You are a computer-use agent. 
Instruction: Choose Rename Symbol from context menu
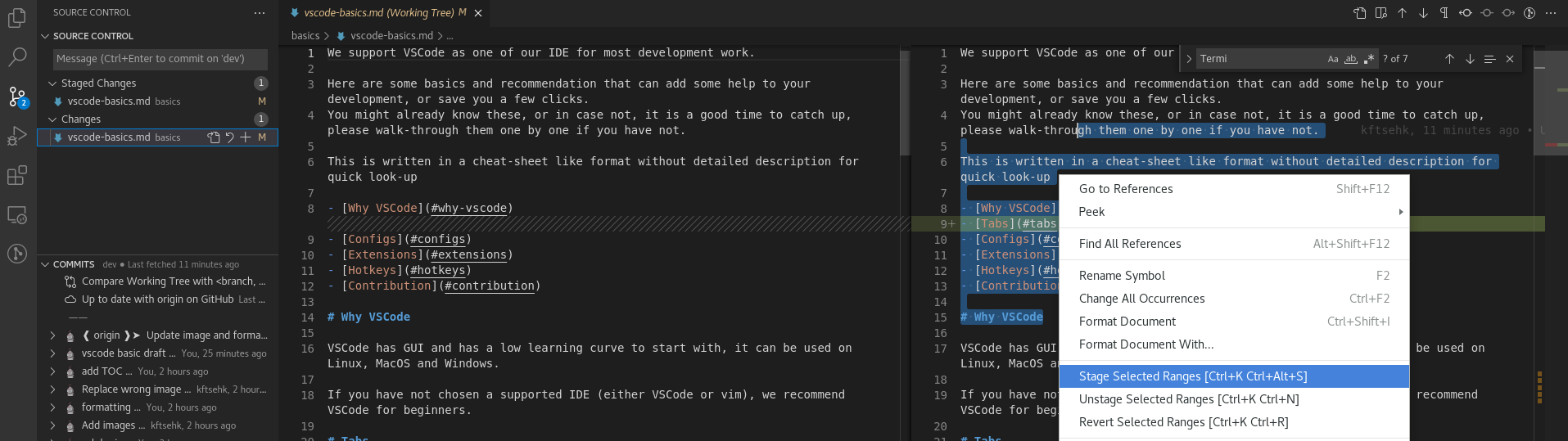click(1234, 276)
